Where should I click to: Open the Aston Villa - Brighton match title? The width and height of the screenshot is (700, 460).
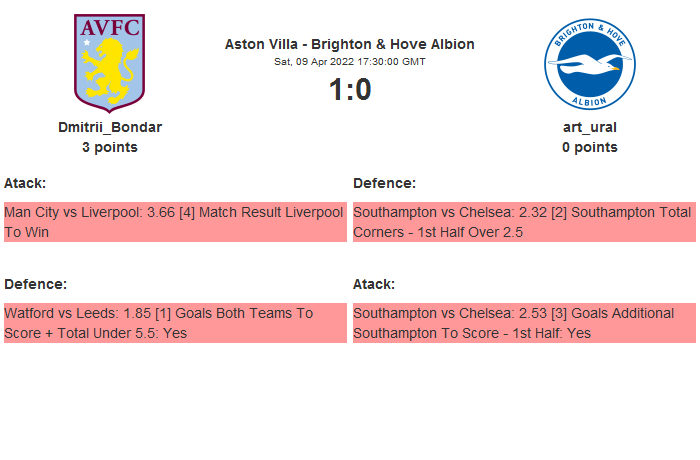[x=350, y=44]
